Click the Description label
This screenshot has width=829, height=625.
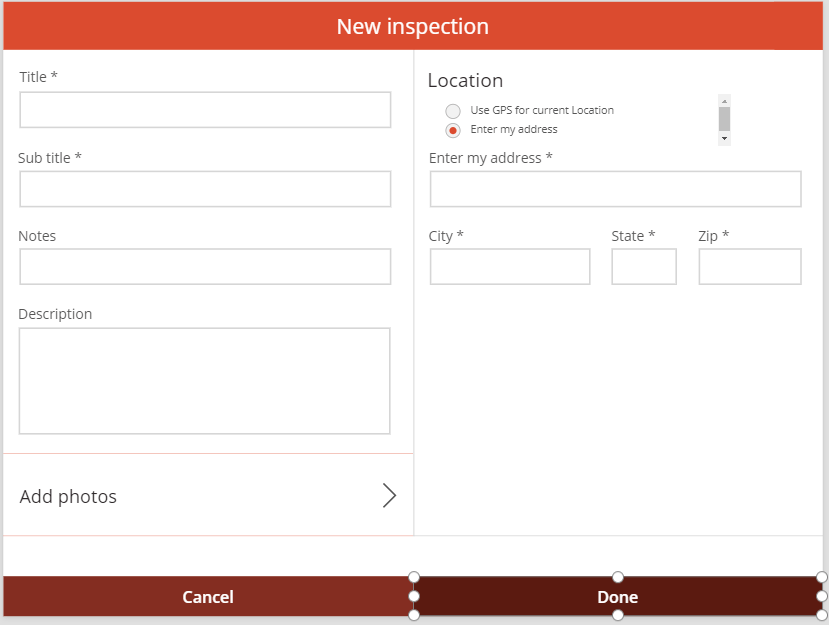[55, 314]
